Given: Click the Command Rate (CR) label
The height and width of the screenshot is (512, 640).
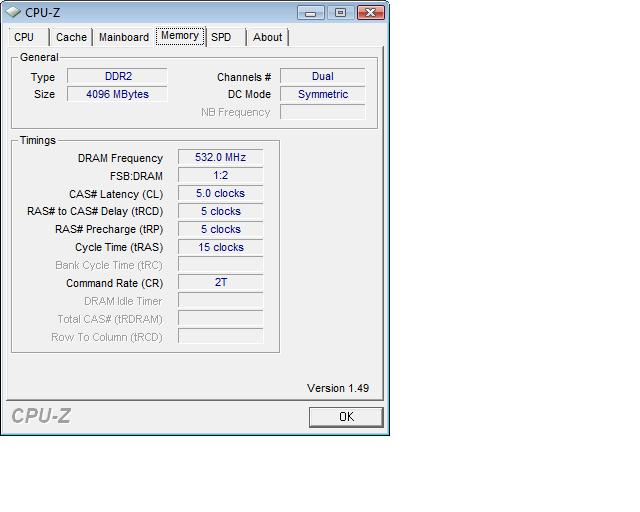Looking at the screenshot, I should 115,283.
